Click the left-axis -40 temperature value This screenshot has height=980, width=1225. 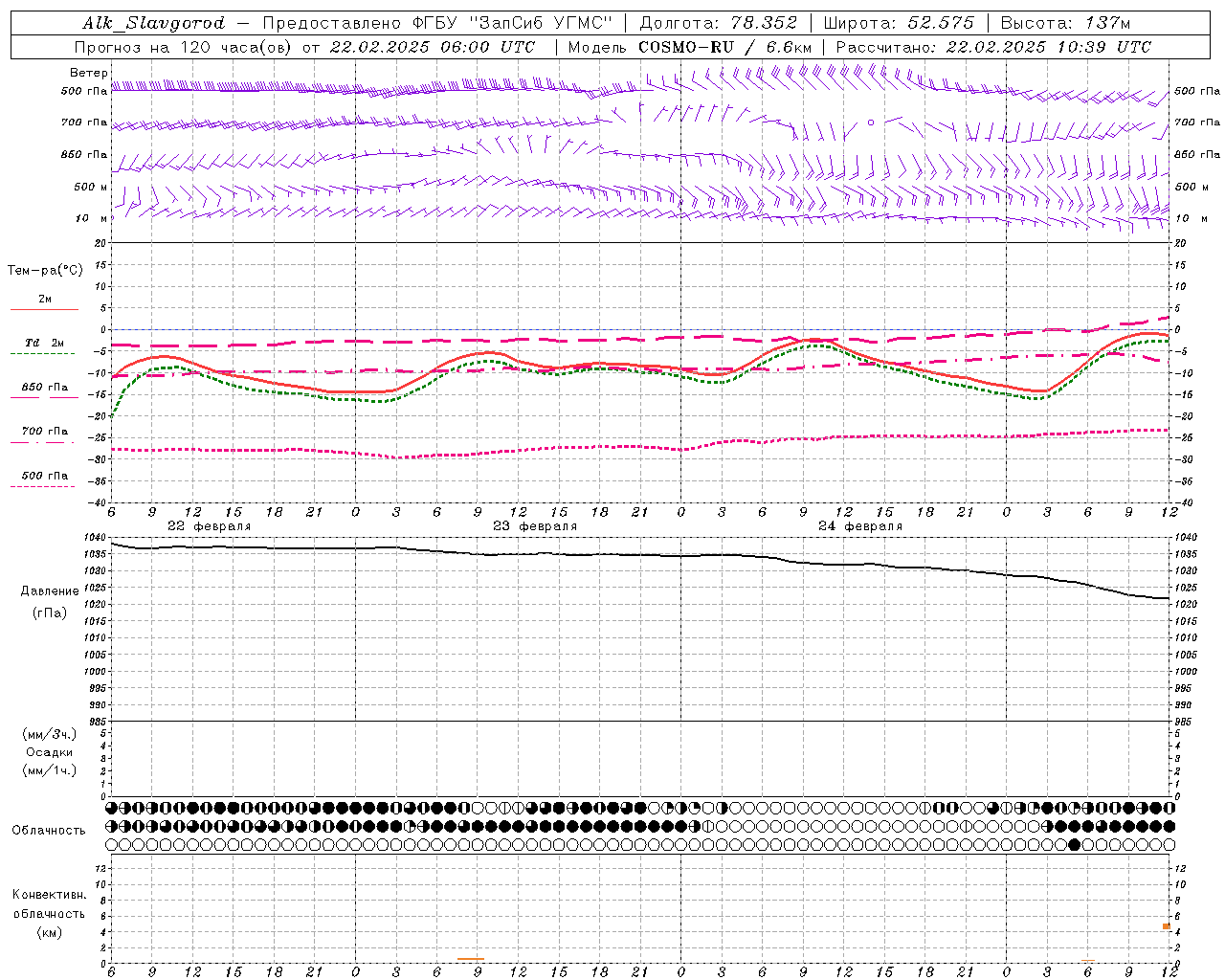click(97, 502)
